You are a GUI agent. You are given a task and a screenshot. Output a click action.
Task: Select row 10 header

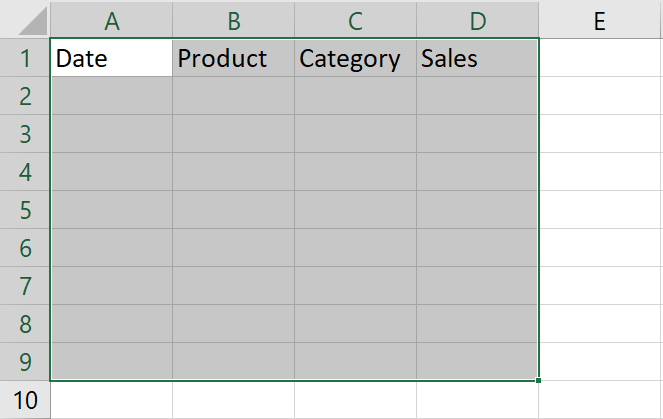(25, 400)
